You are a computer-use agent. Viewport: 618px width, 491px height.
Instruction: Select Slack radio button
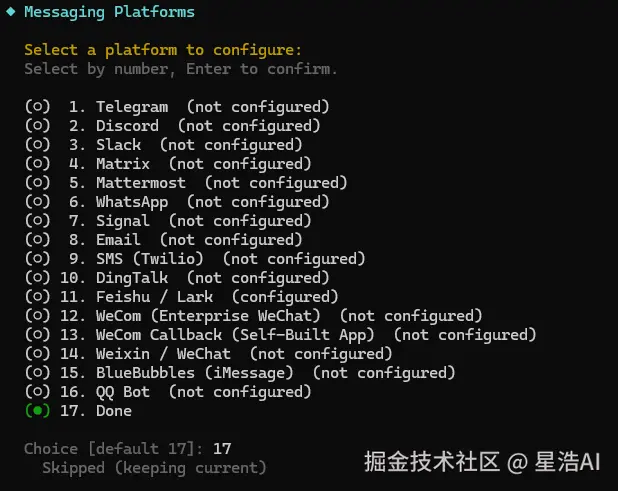click(37, 145)
